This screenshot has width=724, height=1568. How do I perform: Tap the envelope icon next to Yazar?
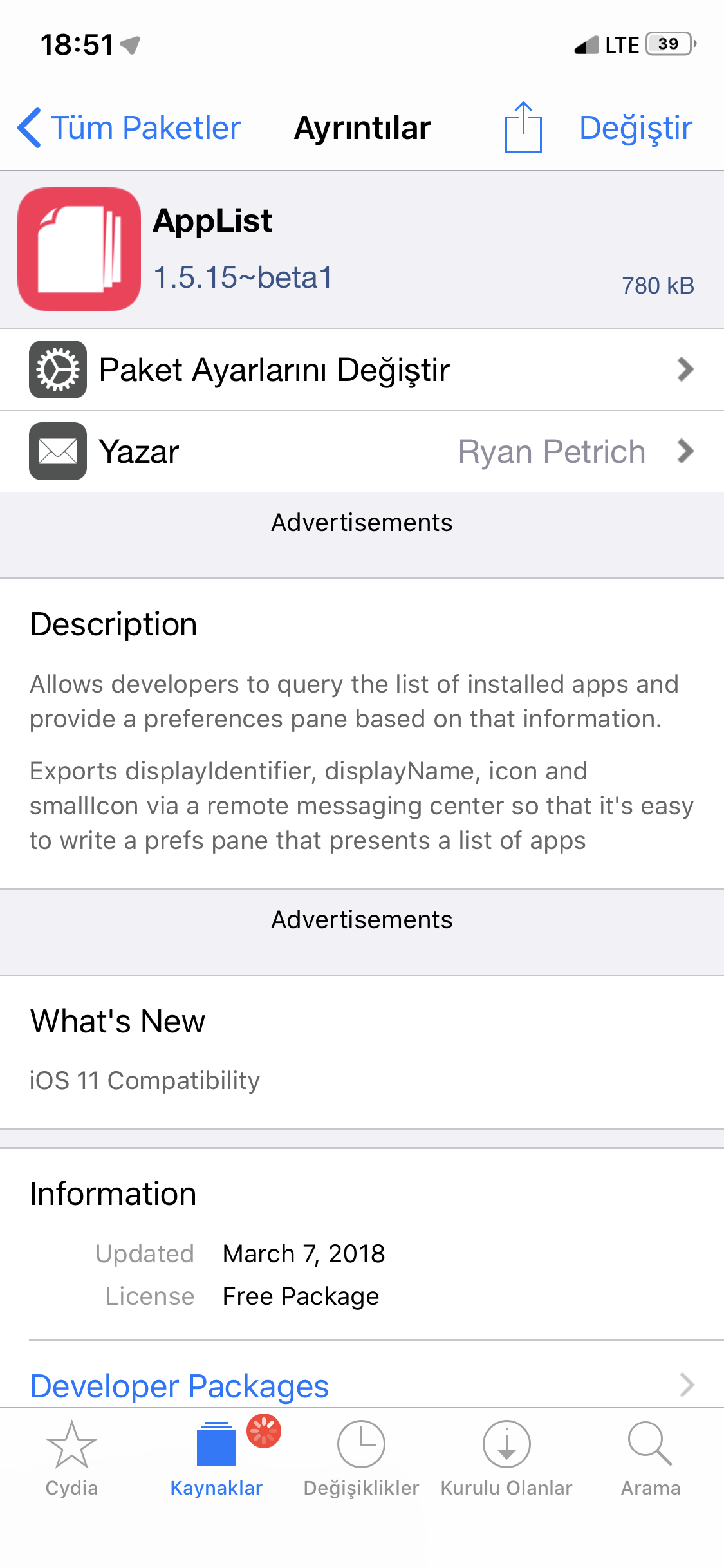coord(58,451)
